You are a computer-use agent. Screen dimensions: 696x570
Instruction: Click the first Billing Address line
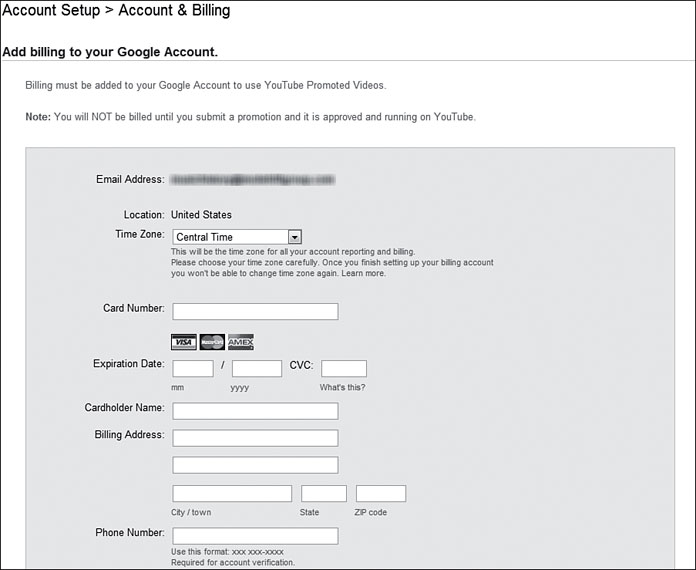(x=255, y=438)
